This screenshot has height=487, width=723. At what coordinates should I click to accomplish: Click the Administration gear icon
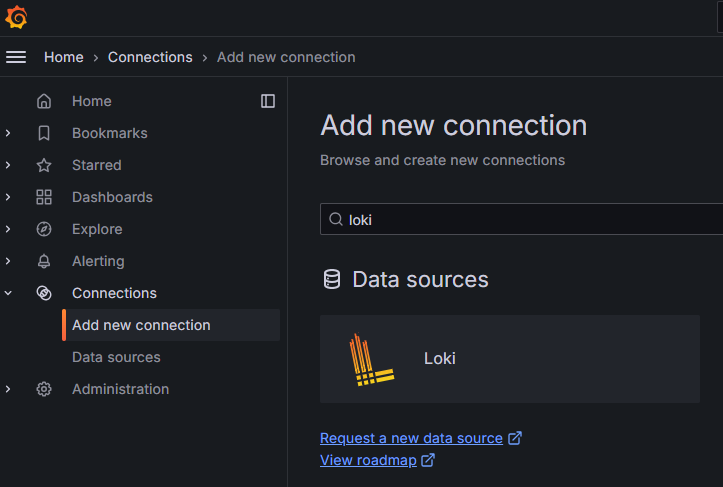pos(44,389)
